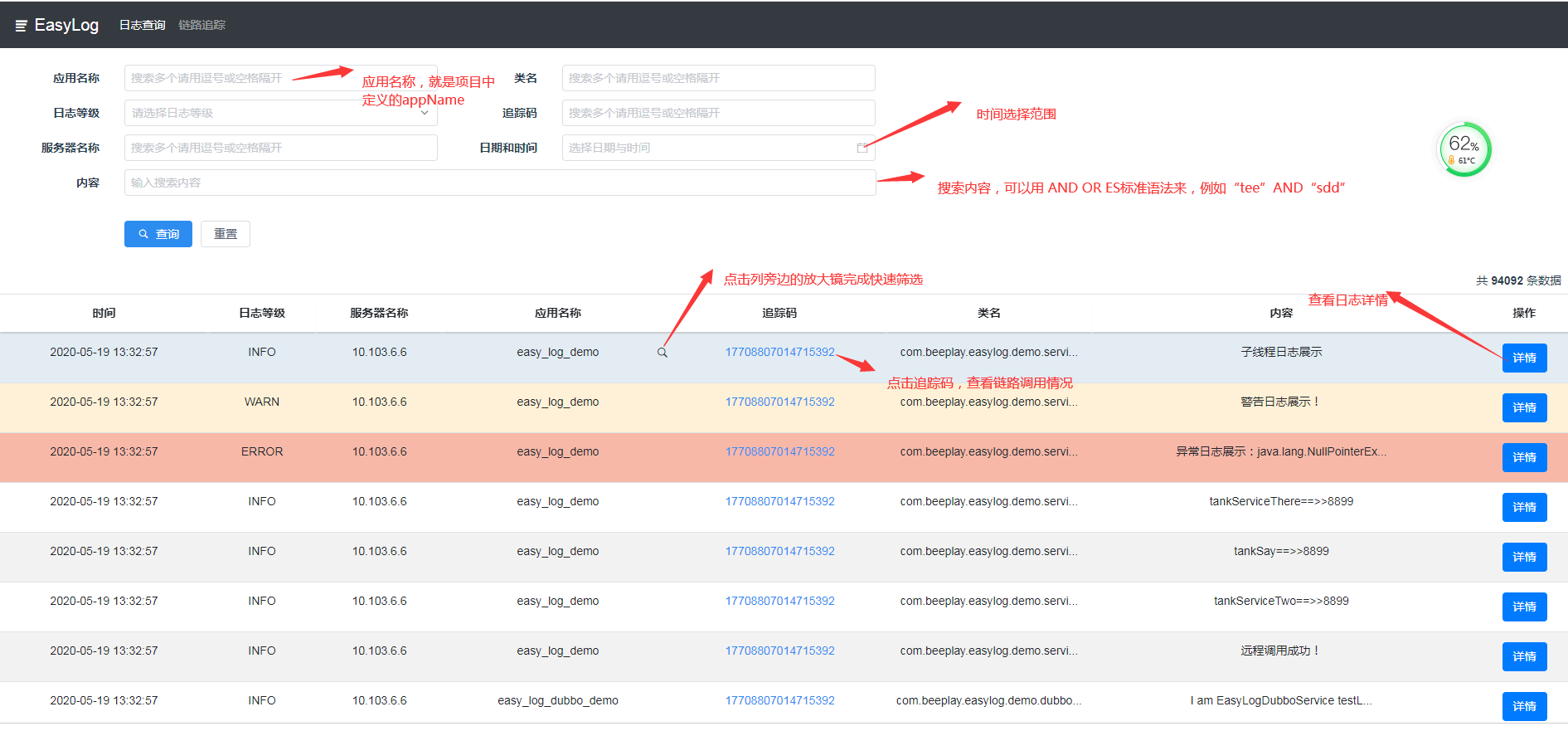
Task: Click content text tankServiceThere==>>8899
Action: pyautogui.click(x=1281, y=501)
